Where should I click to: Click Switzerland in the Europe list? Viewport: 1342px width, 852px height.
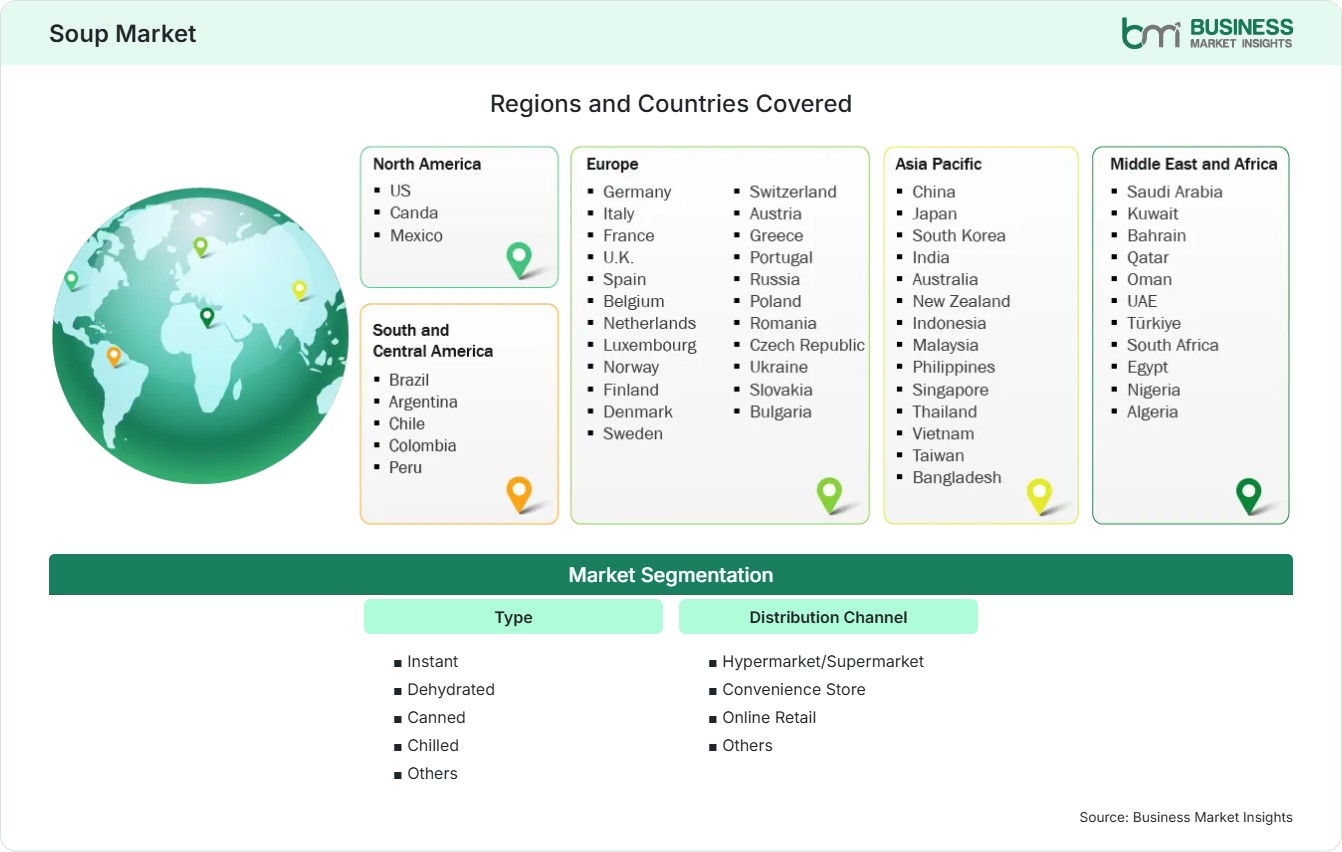(793, 192)
